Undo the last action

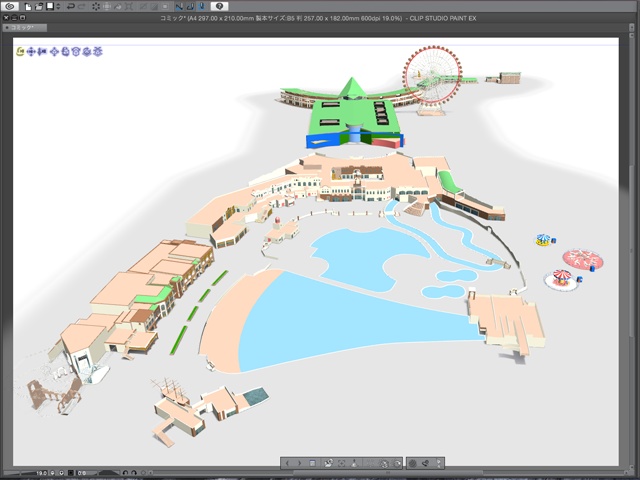click(x=71, y=6)
